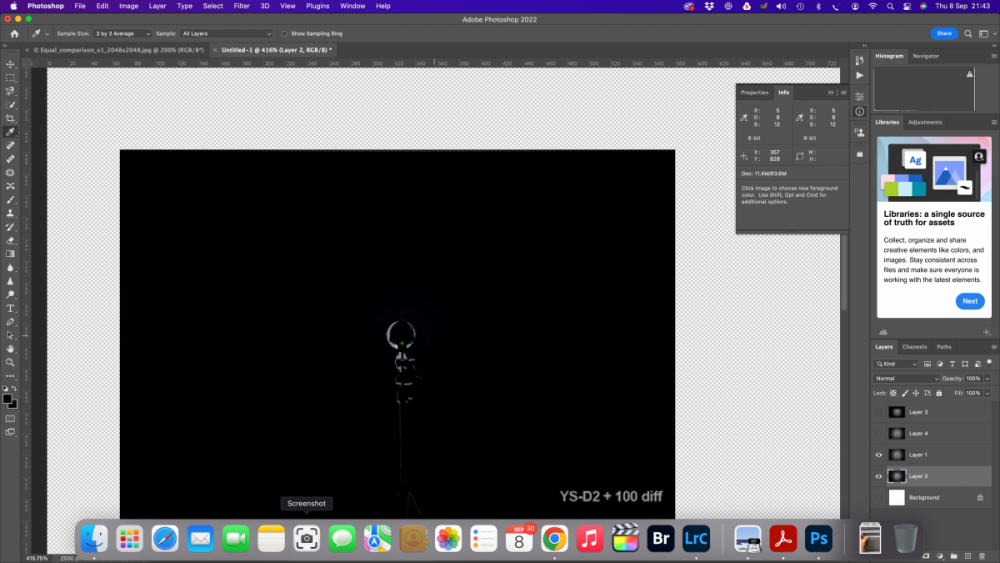Image resolution: width=1000 pixels, height=563 pixels.
Task: Open the Sample All Layers dropdown
Action: click(x=226, y=34)
